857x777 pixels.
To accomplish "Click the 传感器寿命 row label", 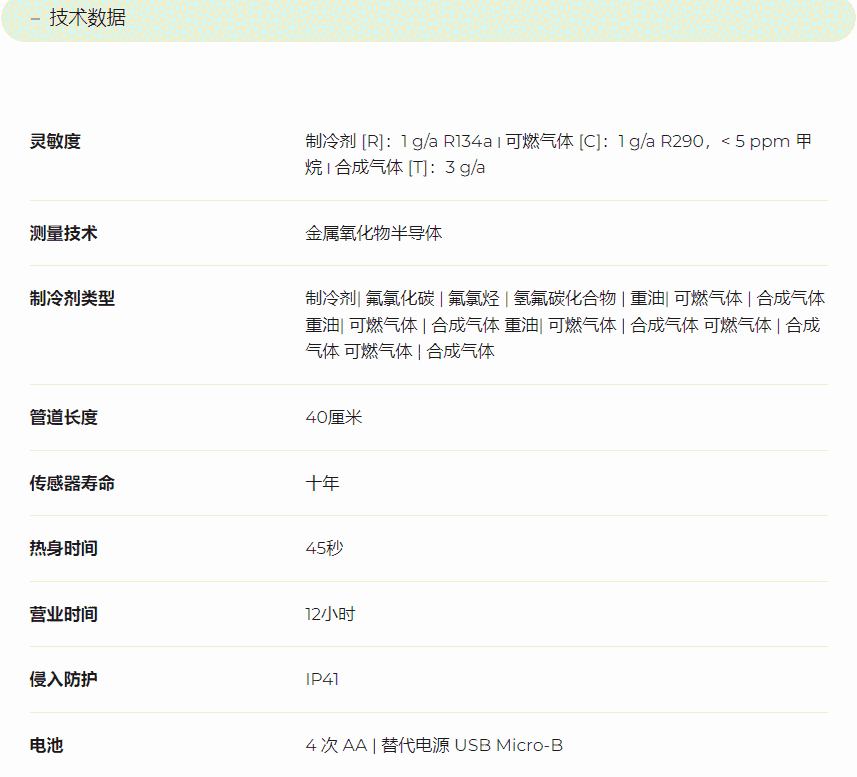I will coord(72,483).
